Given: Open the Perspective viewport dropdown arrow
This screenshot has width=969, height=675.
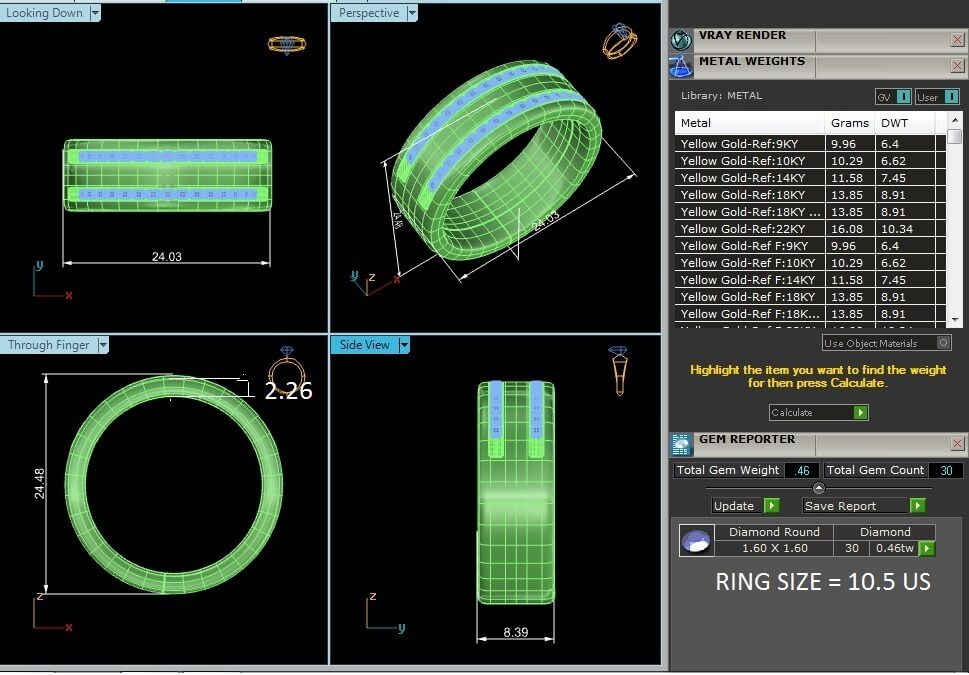Looking at the screenshot, I should [411, 13].
